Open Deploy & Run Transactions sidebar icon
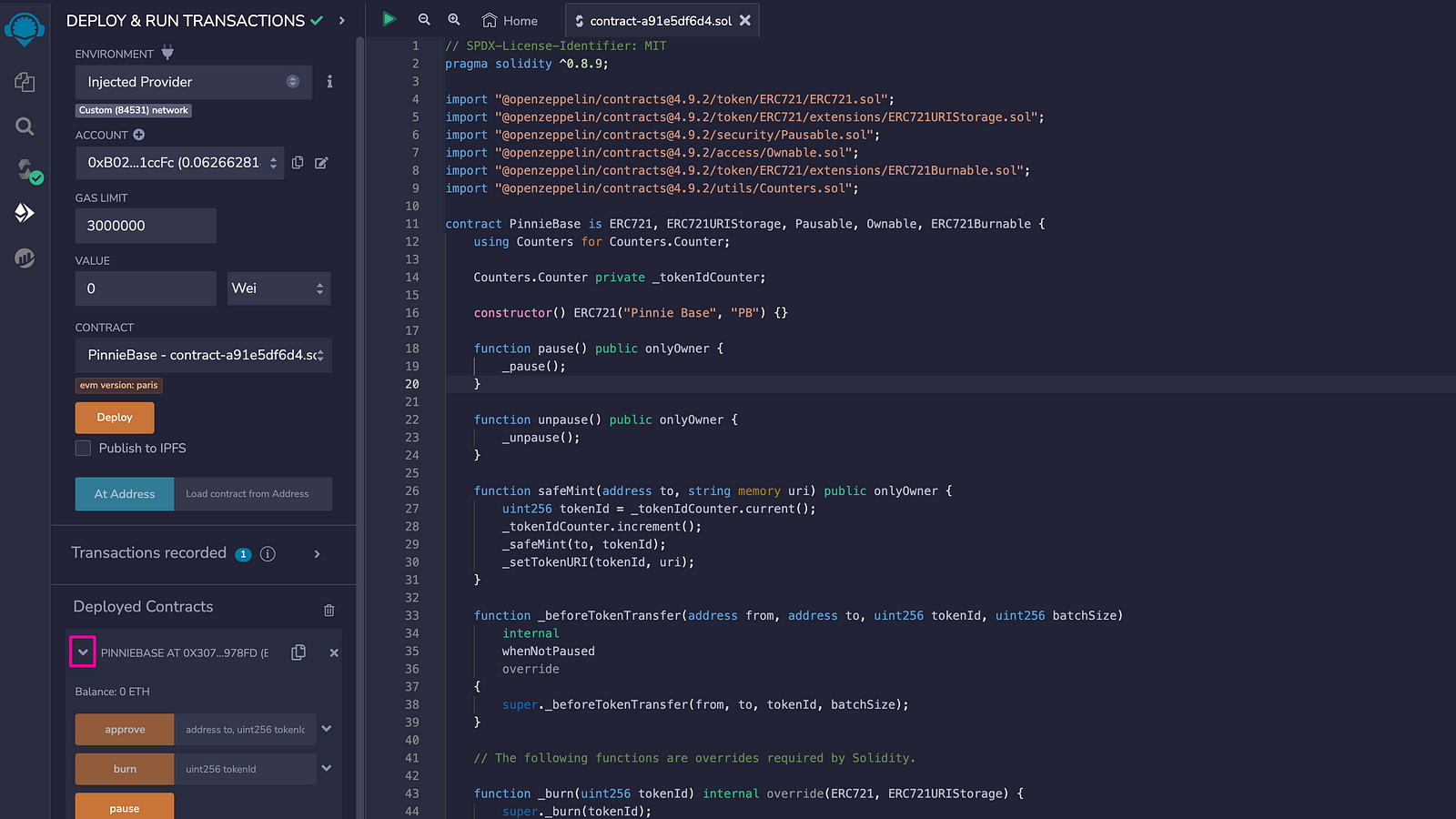The width and height of the screenshot is (1456, 819). click(x=25, y=212)
